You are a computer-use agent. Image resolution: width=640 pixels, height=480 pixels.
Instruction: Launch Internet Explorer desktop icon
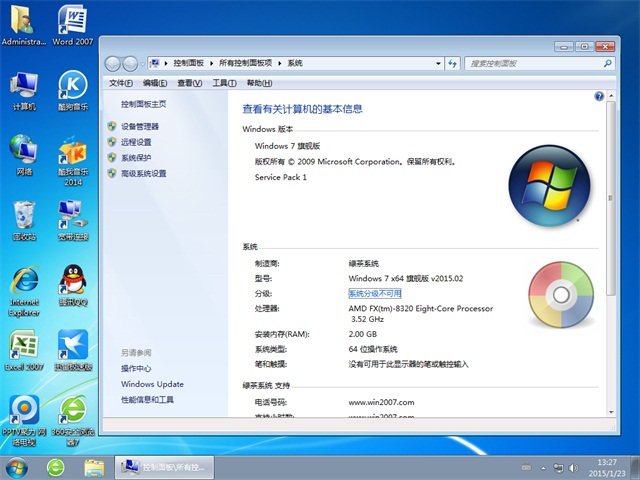pyautogui.click(x=24, y=291)
